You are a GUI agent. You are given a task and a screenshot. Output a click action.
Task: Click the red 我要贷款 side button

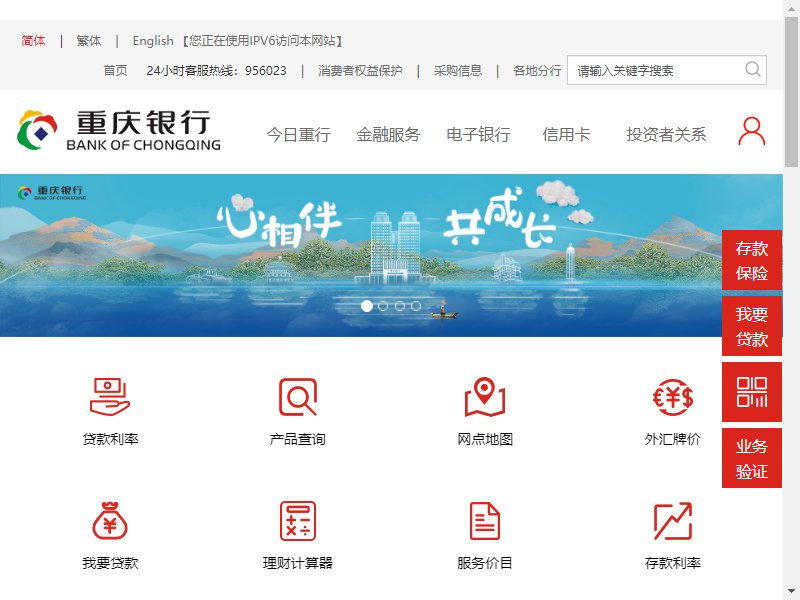pos(752,326)
